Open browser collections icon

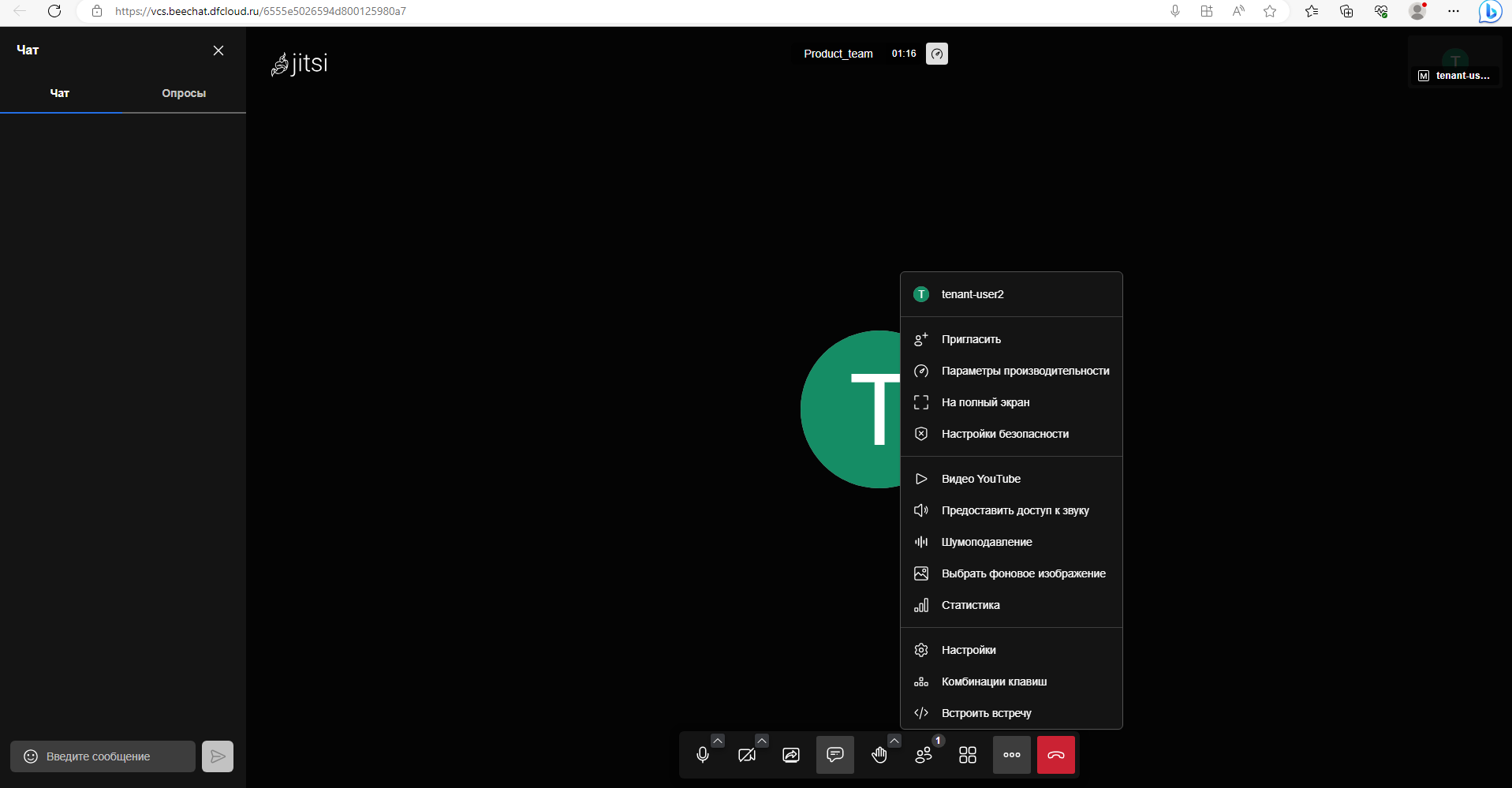1346,11
